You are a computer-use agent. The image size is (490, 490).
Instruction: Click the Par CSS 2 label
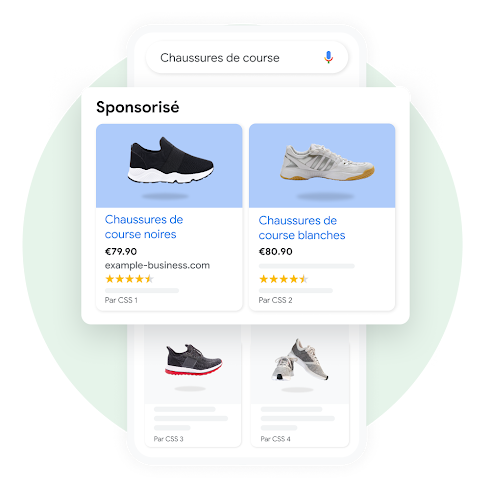point(275,300)
